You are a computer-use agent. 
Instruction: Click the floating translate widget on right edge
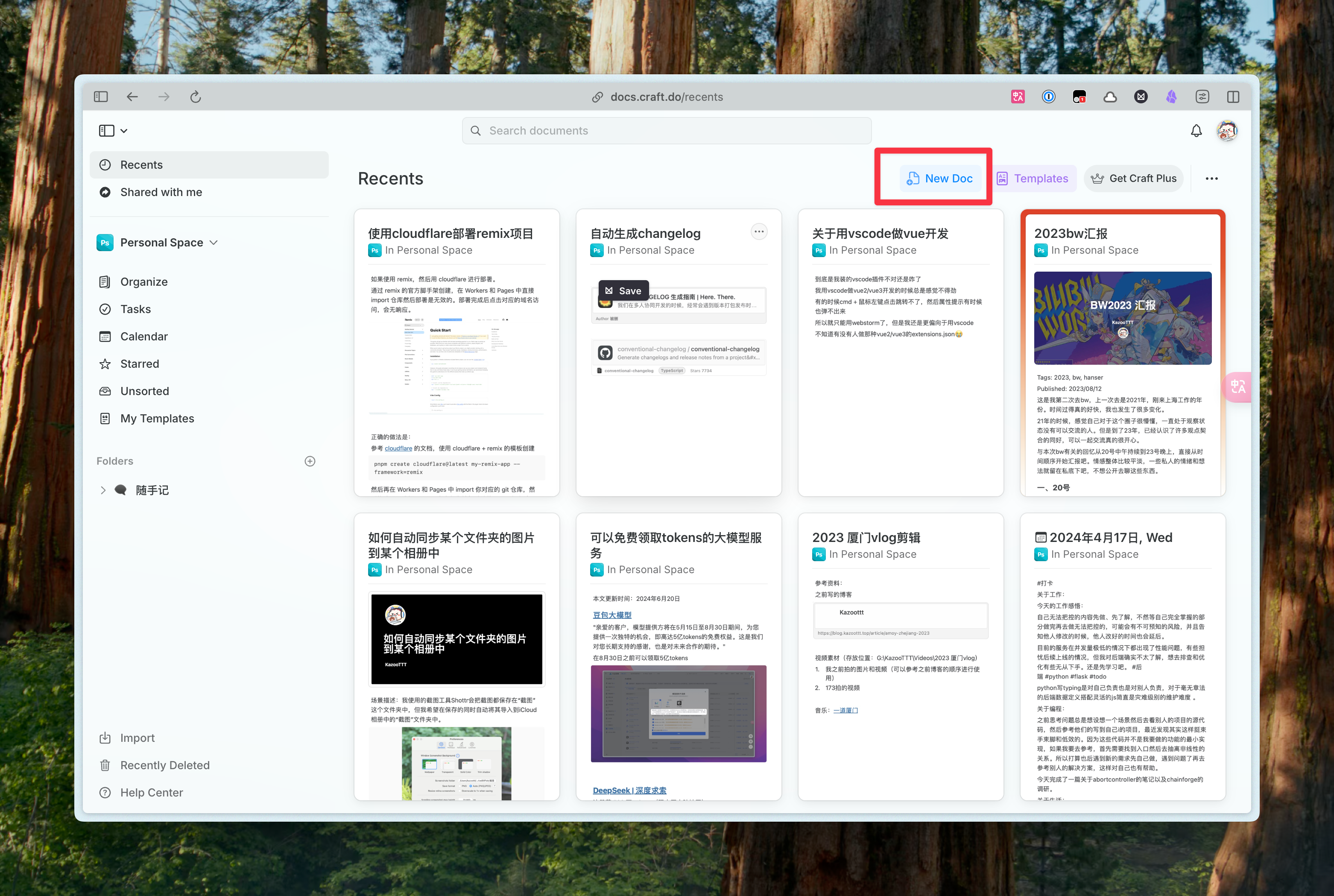(x=1237, y=387)
